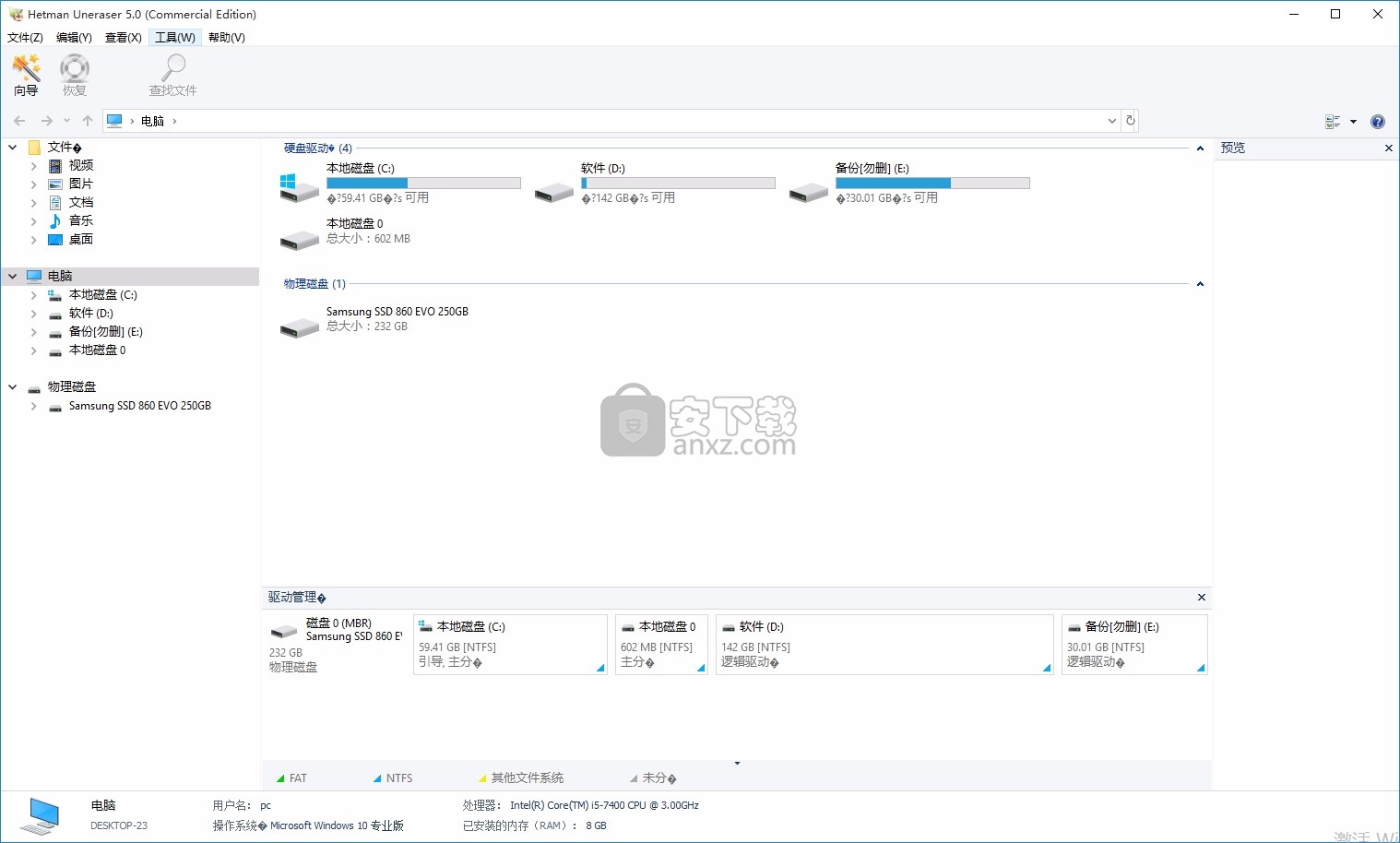The width and height of the screenshot is (1400, 843).
Task: Select 电脑 node in tree
Action: [x=60, y=276]
